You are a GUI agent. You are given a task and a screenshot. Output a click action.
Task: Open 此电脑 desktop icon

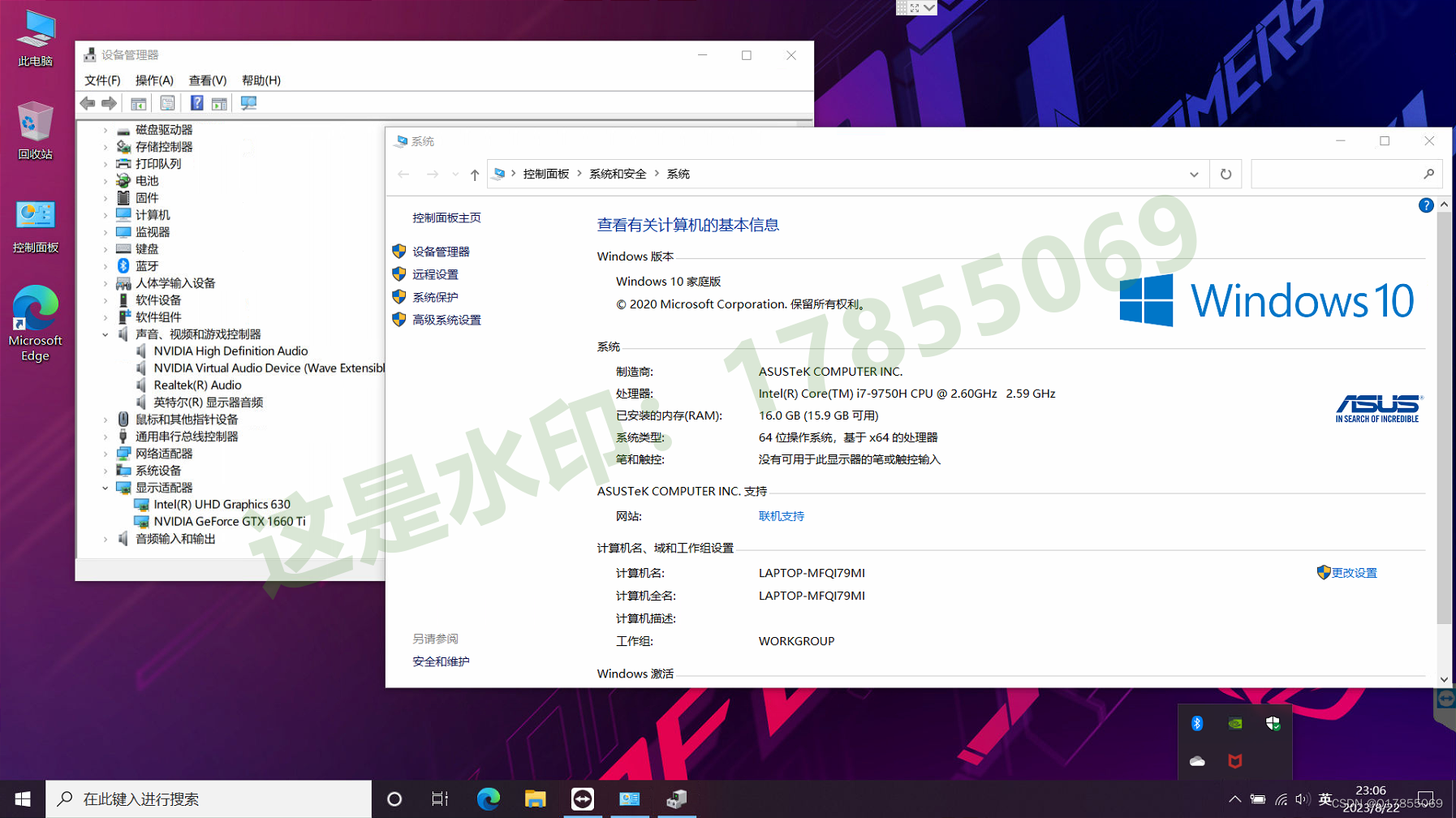pyautogui.click(x=36, y=38)
